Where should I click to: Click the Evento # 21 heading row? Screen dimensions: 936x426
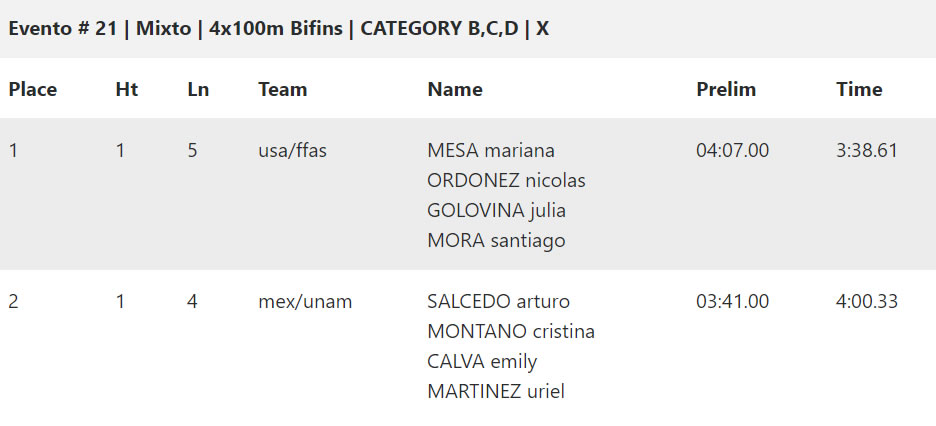468,29
